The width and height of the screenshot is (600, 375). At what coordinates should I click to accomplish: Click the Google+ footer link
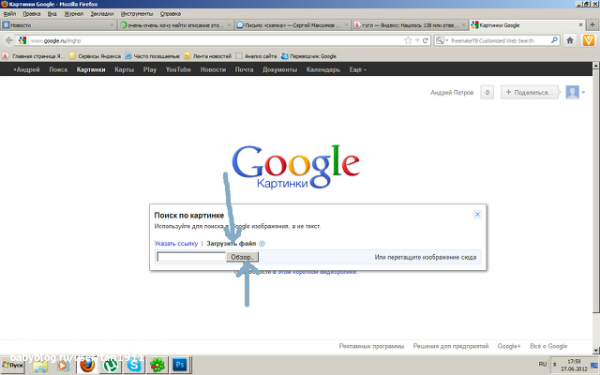pyautogui.click(x=509, y=346)
